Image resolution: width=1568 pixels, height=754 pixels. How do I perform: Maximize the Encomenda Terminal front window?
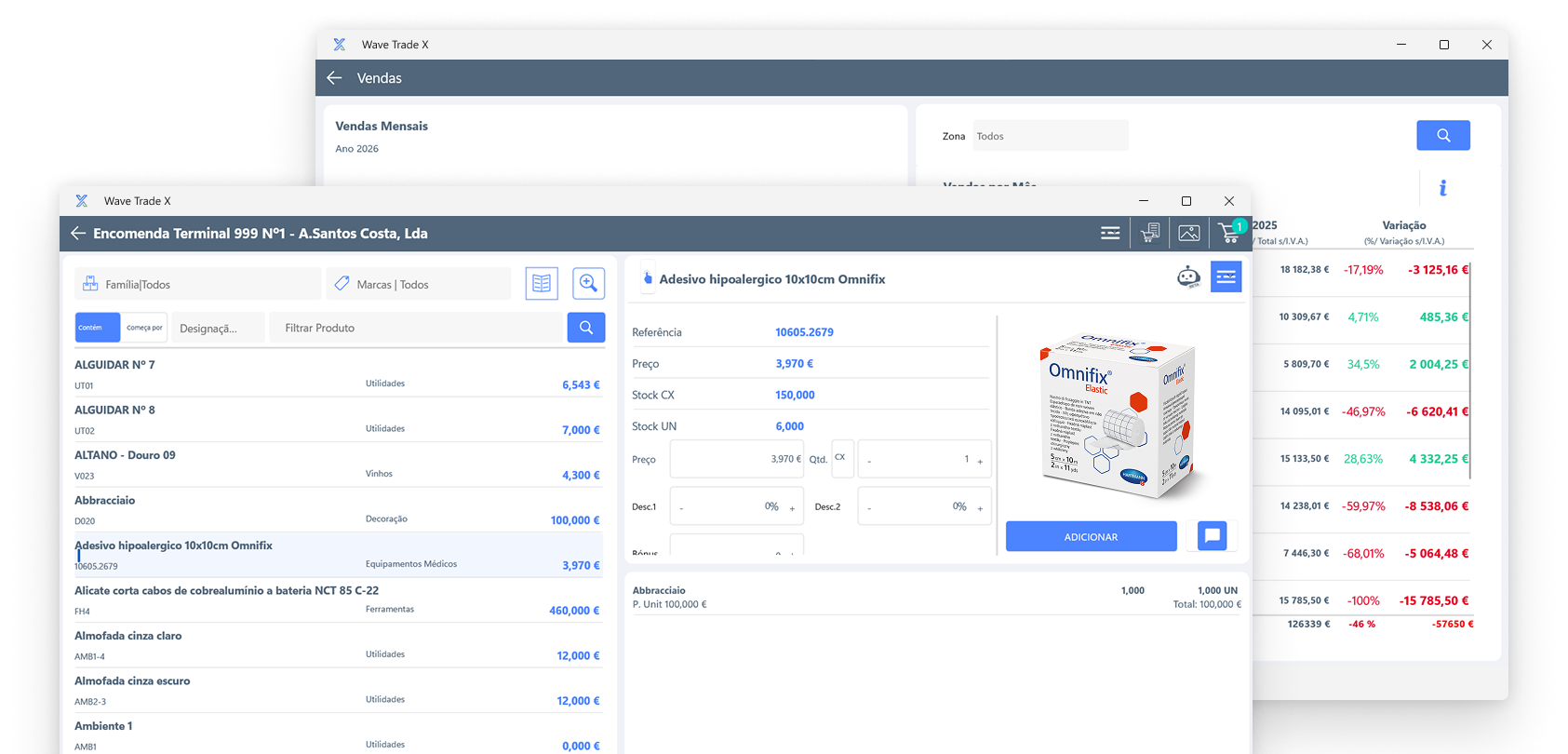tap(1186, 201)
